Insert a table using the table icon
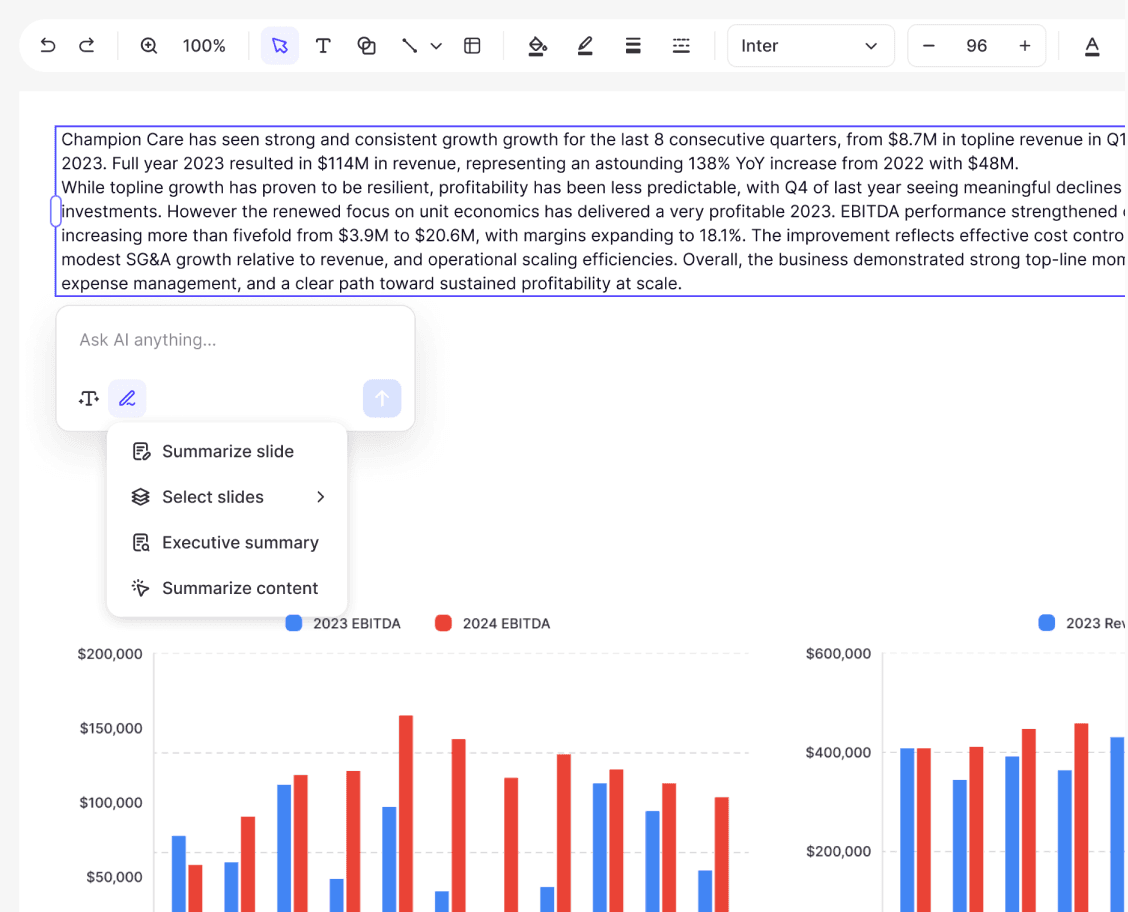The width and height of the screenshot is (1128, 912). (473, 46)
